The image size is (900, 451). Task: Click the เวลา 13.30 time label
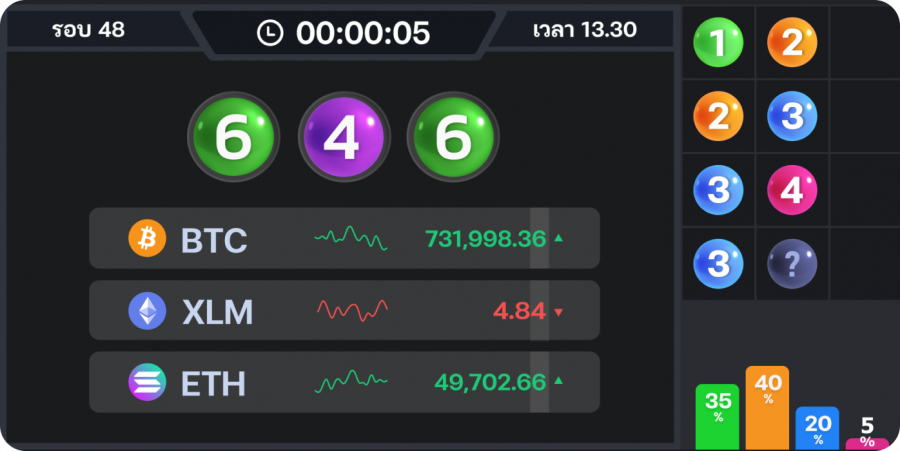(585, 30)
